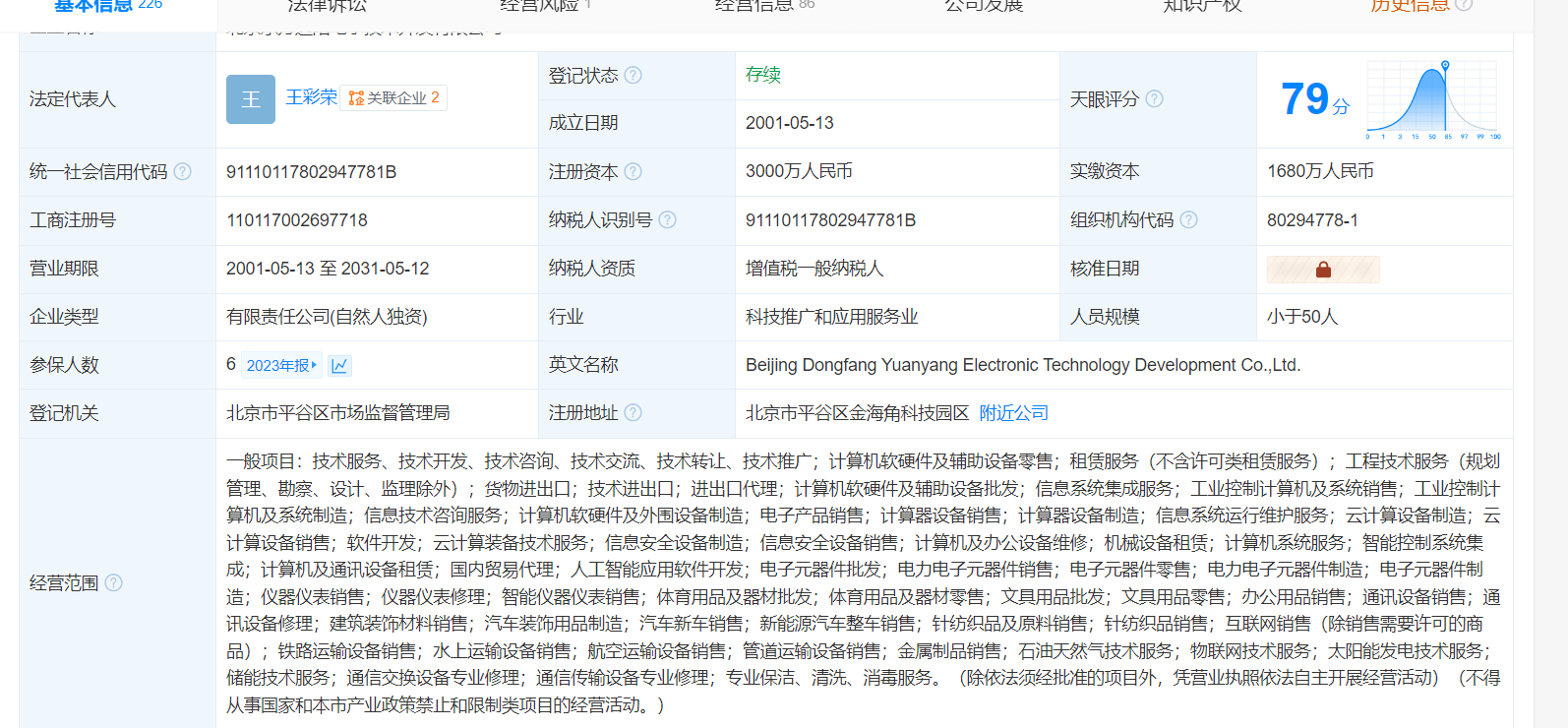Click the help icon beside 经营范围

[x=114, y=582]
